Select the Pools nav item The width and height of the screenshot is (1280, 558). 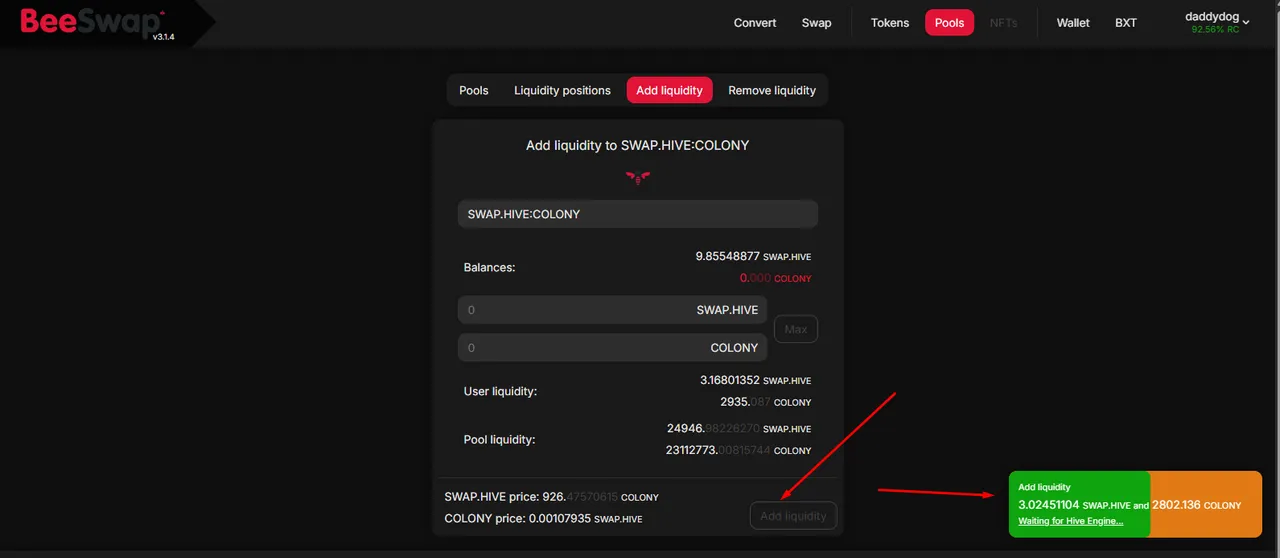pos(949,23)
